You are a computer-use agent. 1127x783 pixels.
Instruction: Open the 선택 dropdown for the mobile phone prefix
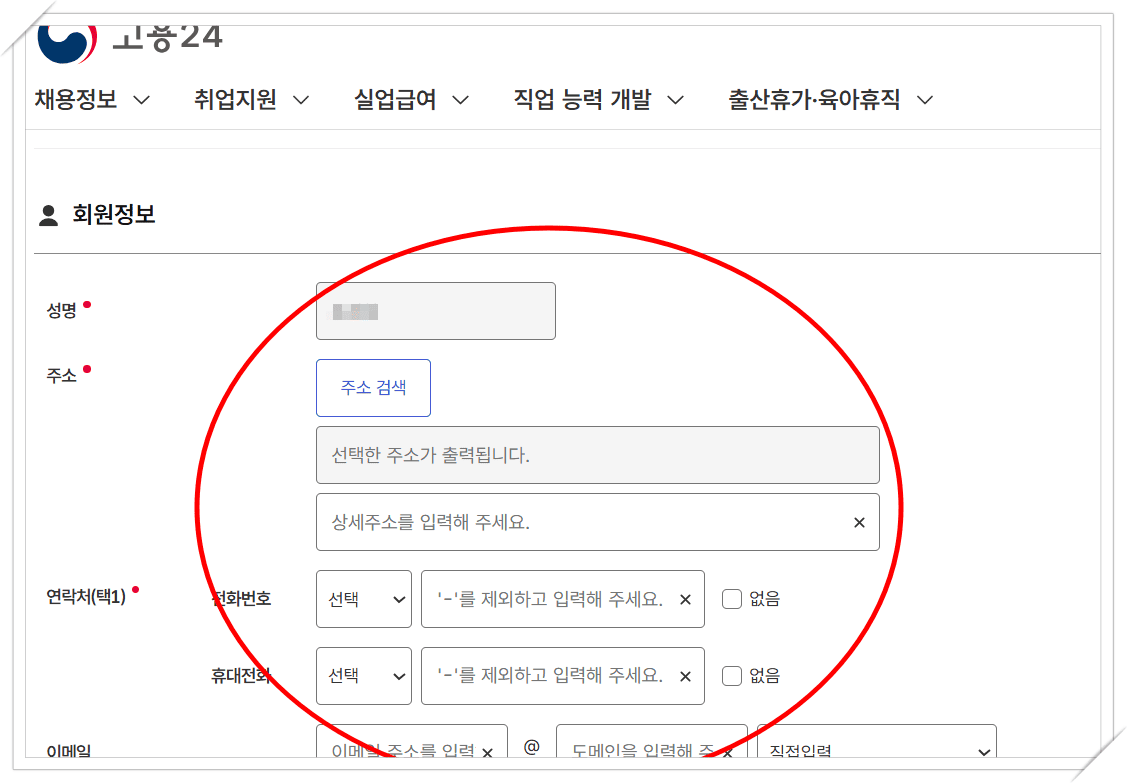coord(363,675)
